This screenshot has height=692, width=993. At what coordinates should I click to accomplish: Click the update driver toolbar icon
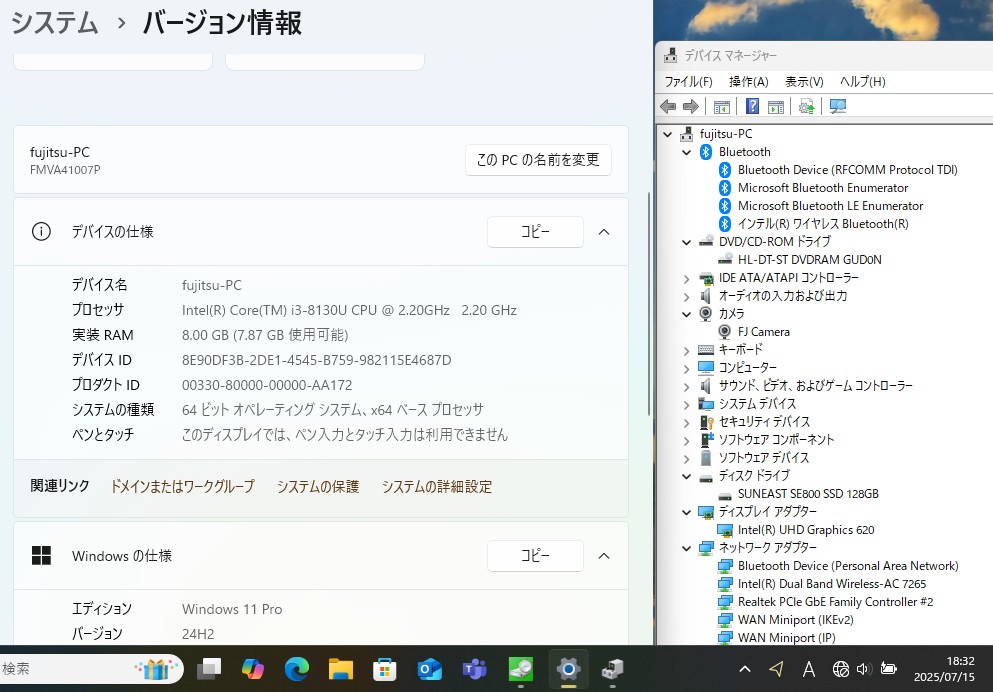[807, 106]
